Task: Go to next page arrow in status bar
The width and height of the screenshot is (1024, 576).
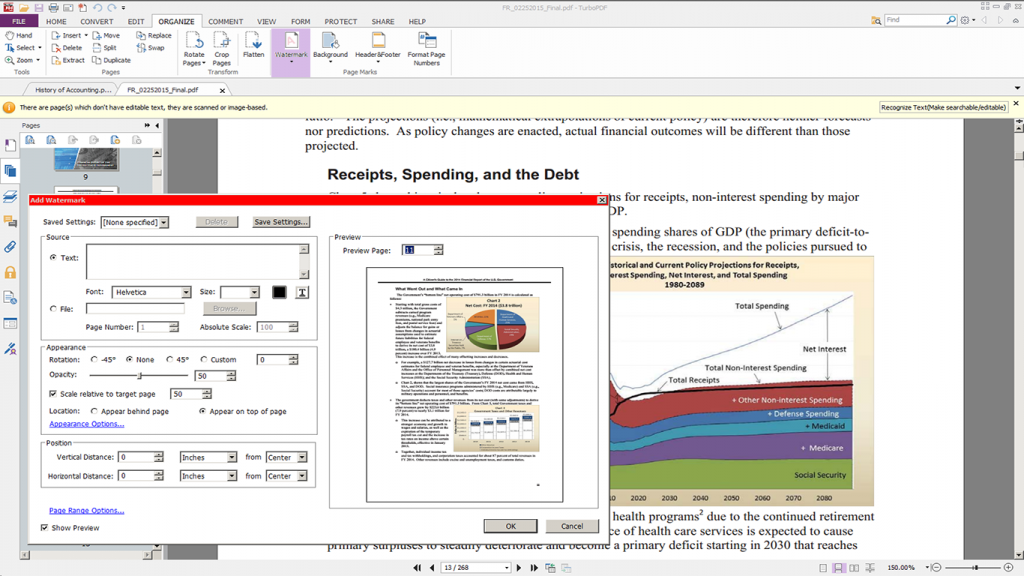Action: click(x=519, y=568)
